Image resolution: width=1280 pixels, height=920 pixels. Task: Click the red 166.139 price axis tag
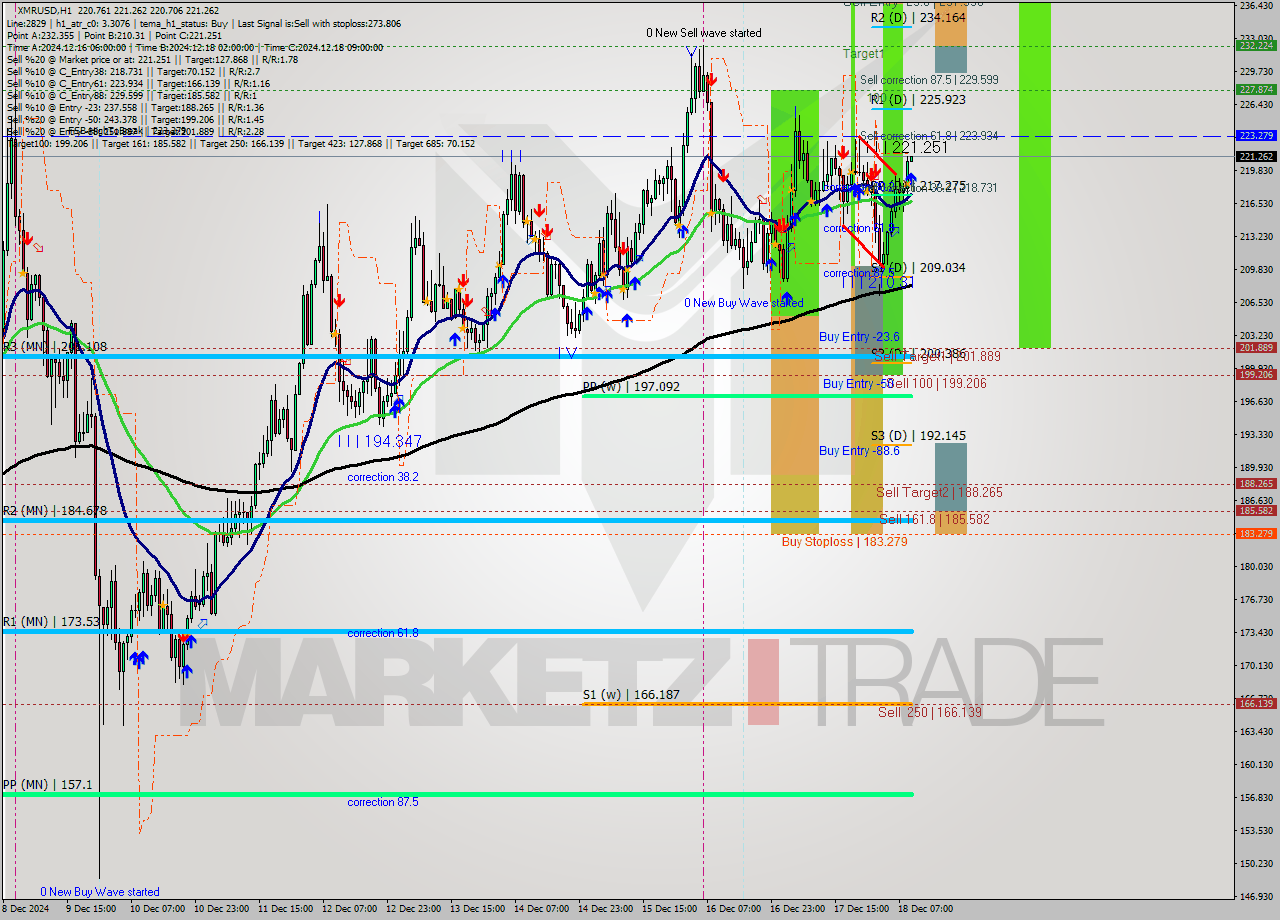[x=1256, y=703]
